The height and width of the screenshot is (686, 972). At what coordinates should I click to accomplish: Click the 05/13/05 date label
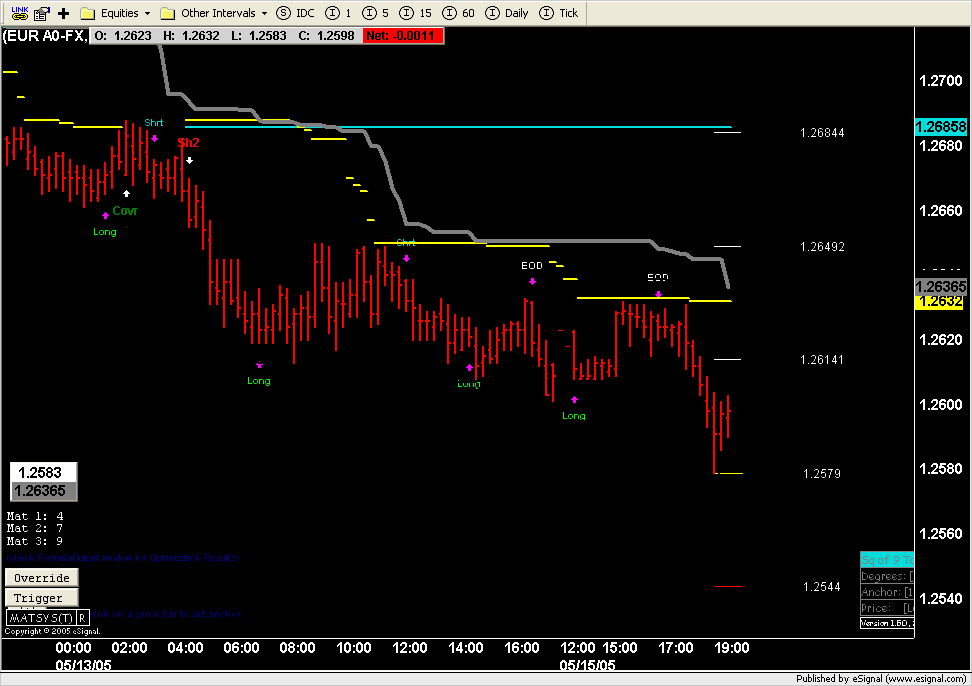click(x=84, y=666)
